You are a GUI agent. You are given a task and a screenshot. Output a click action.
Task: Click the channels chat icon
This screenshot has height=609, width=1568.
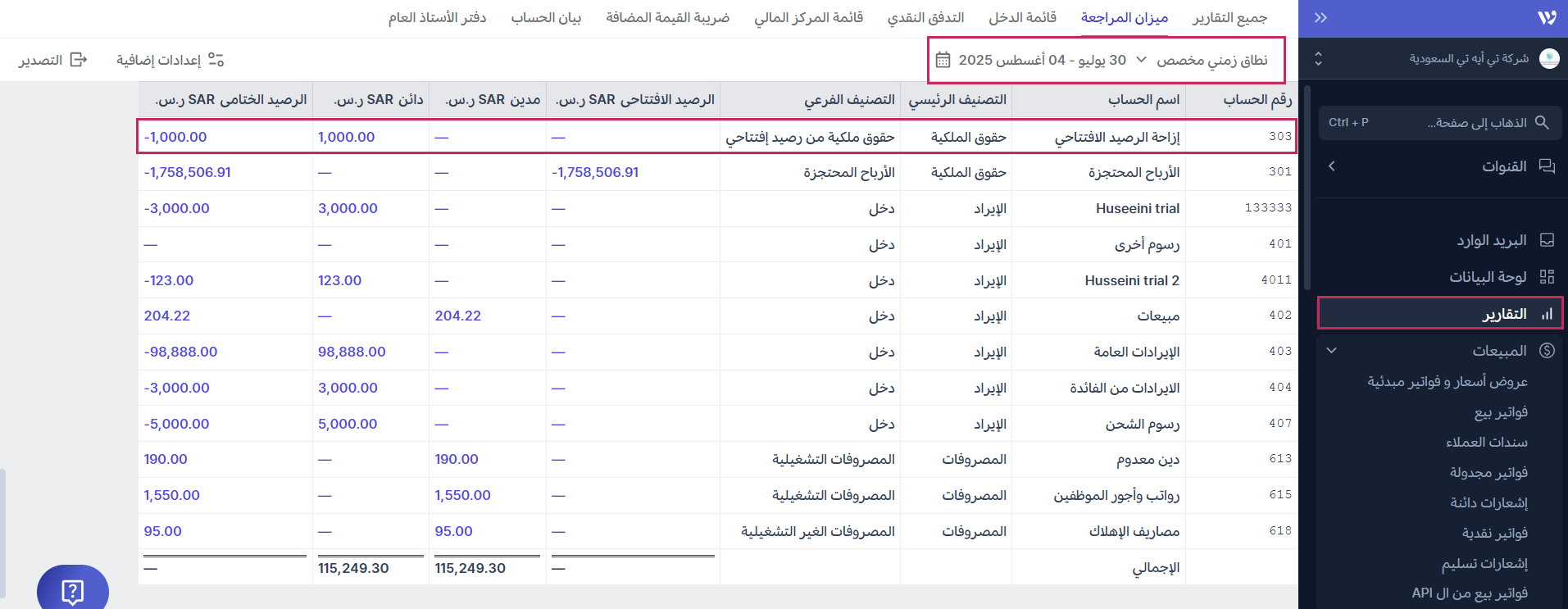1547,166
